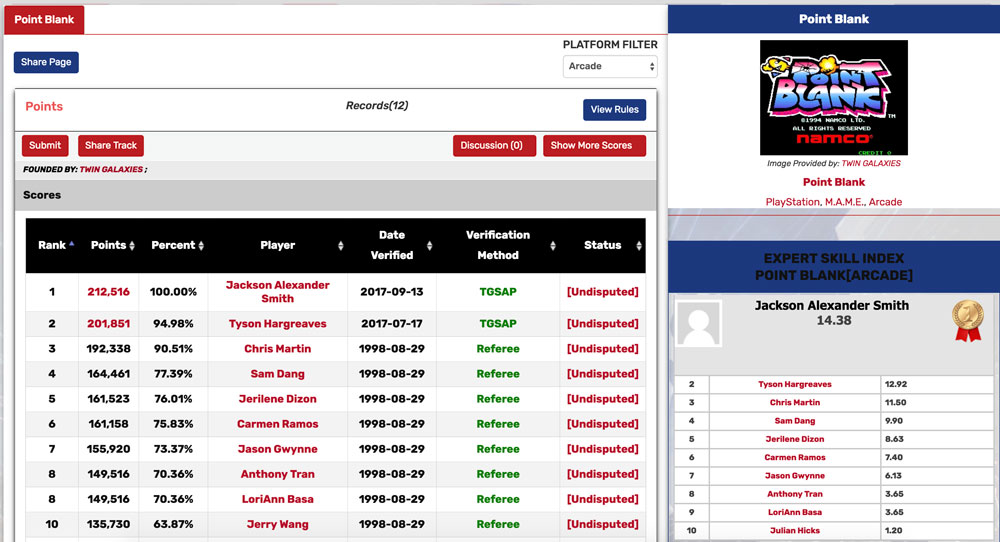This screenshot has height=542, width=1000.
Task: Open LoriAnn Basa in scores table
Action: 277,499
